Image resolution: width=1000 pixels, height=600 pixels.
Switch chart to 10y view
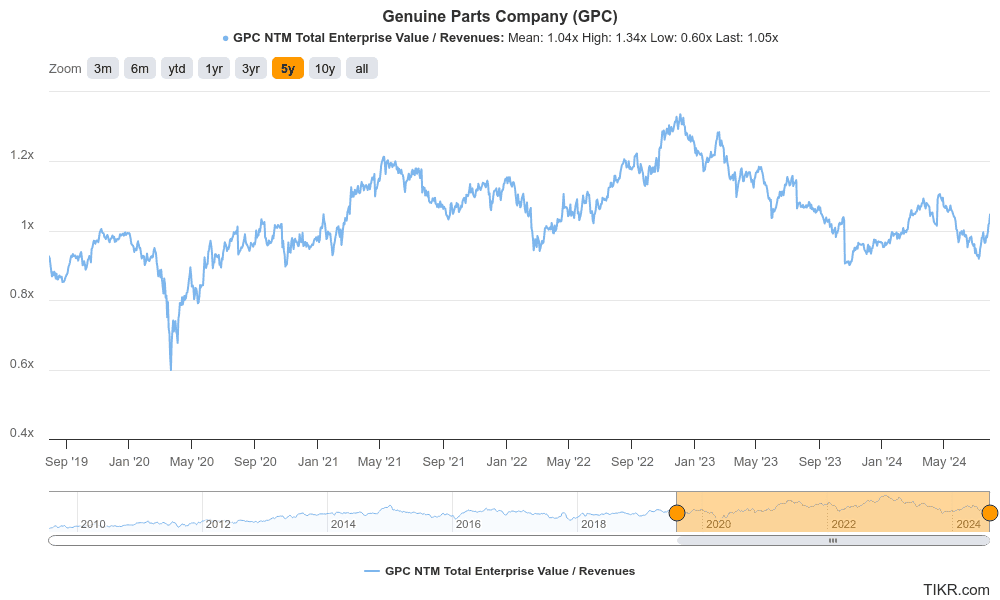(324, 68)
